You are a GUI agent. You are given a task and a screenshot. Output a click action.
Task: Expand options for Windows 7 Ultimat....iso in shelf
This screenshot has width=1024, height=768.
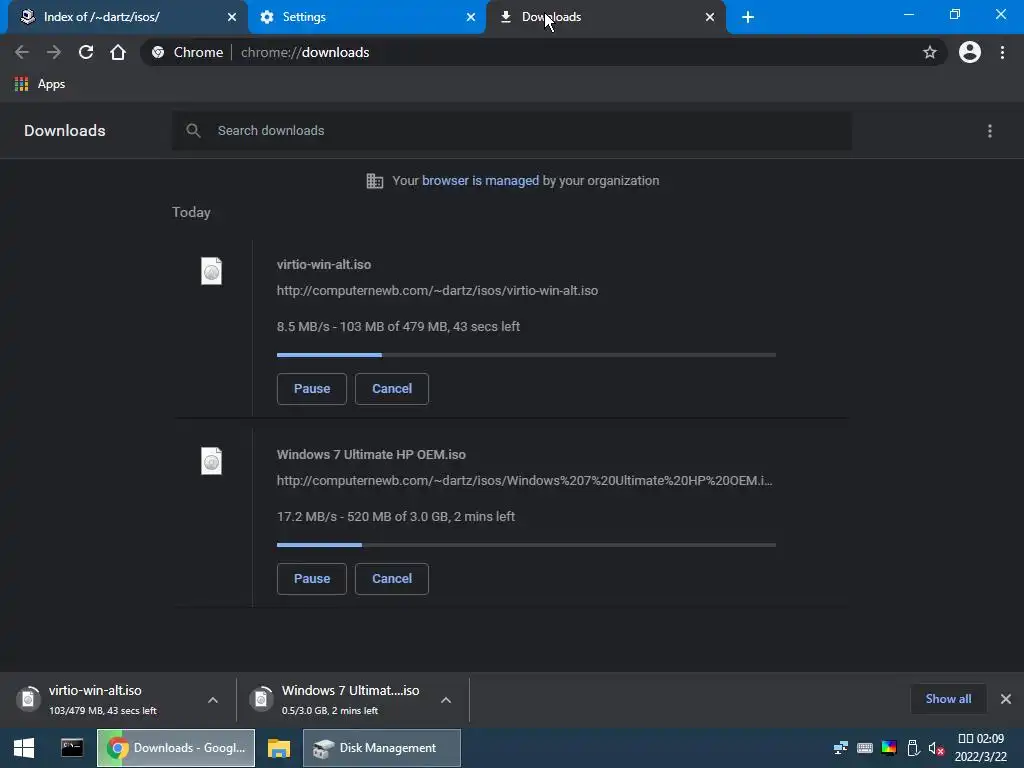point(446,700)
